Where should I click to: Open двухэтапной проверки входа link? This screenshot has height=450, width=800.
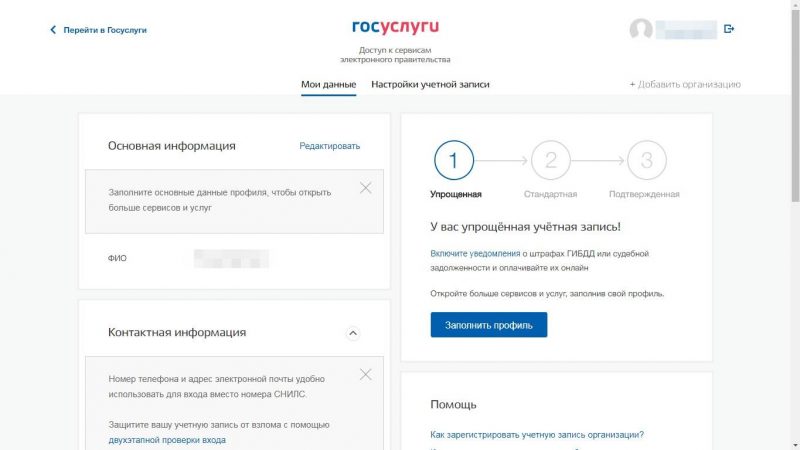[167, 440]
